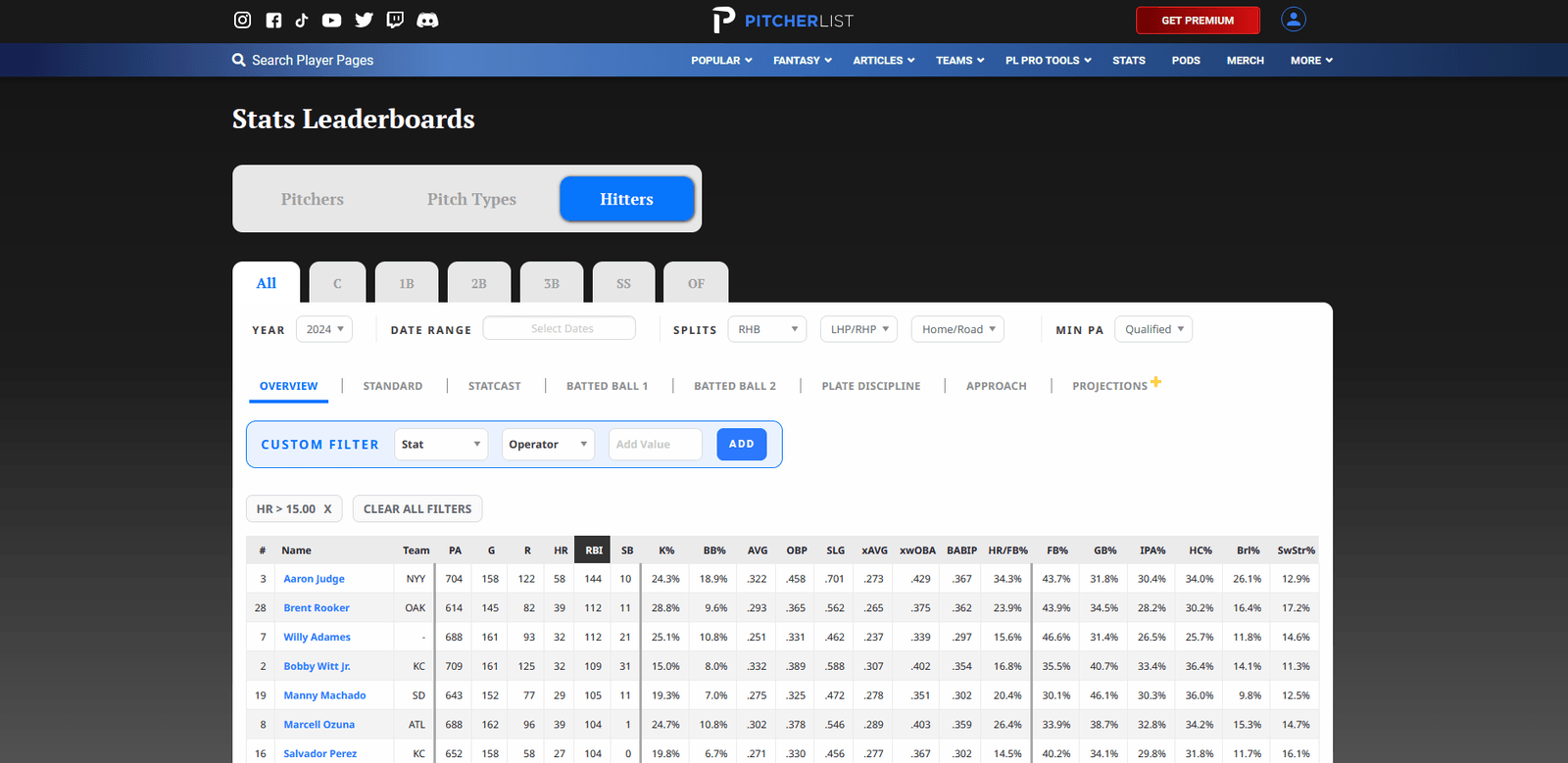Screen dimensions: 1568x763
Task: Open the TikTok social icon
Action: click(302, 20)
